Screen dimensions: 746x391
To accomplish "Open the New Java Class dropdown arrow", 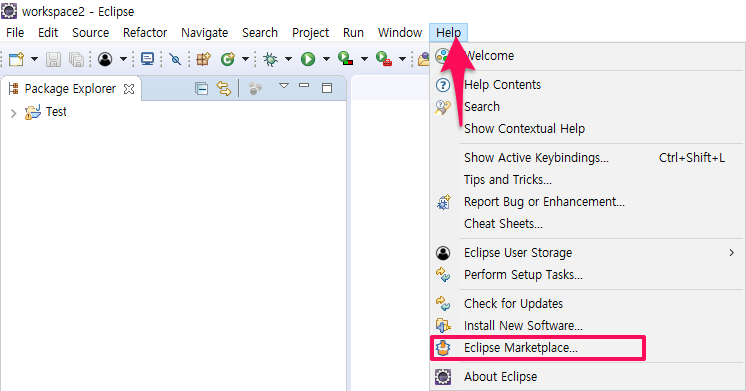I will (245, 59).
